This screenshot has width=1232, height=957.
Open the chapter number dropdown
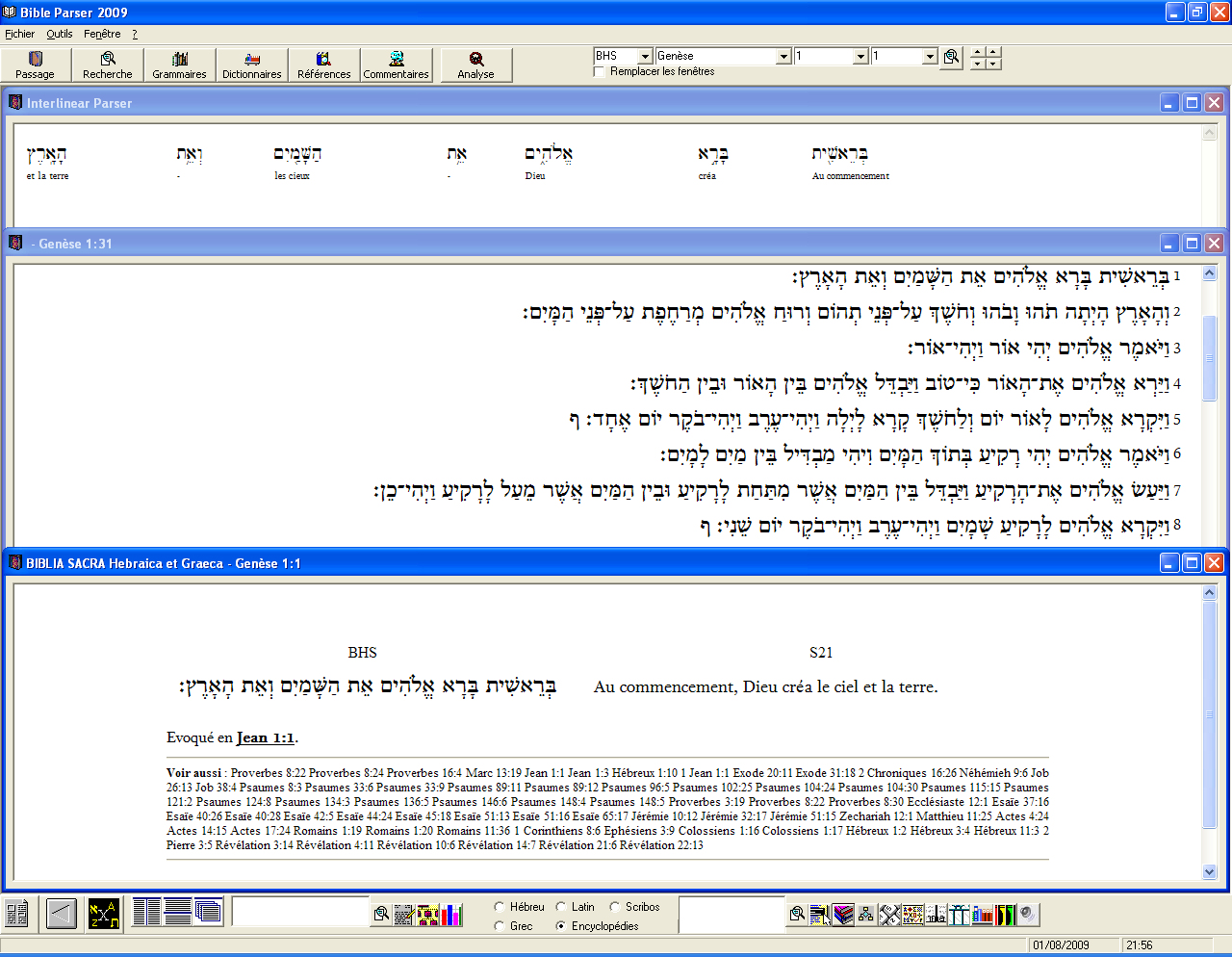pyautogui.click(x=860, y=56)
